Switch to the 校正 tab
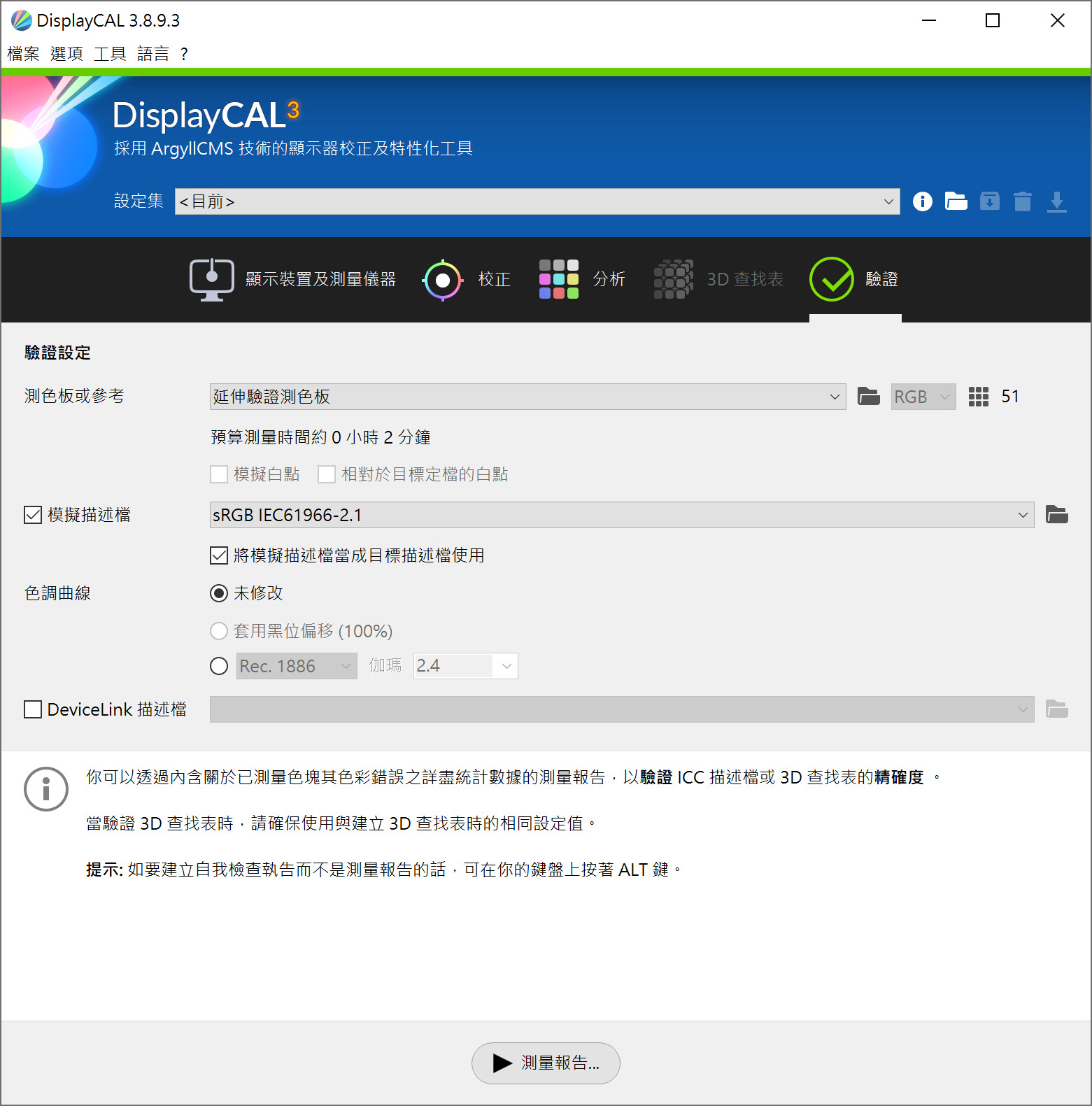 466,280
